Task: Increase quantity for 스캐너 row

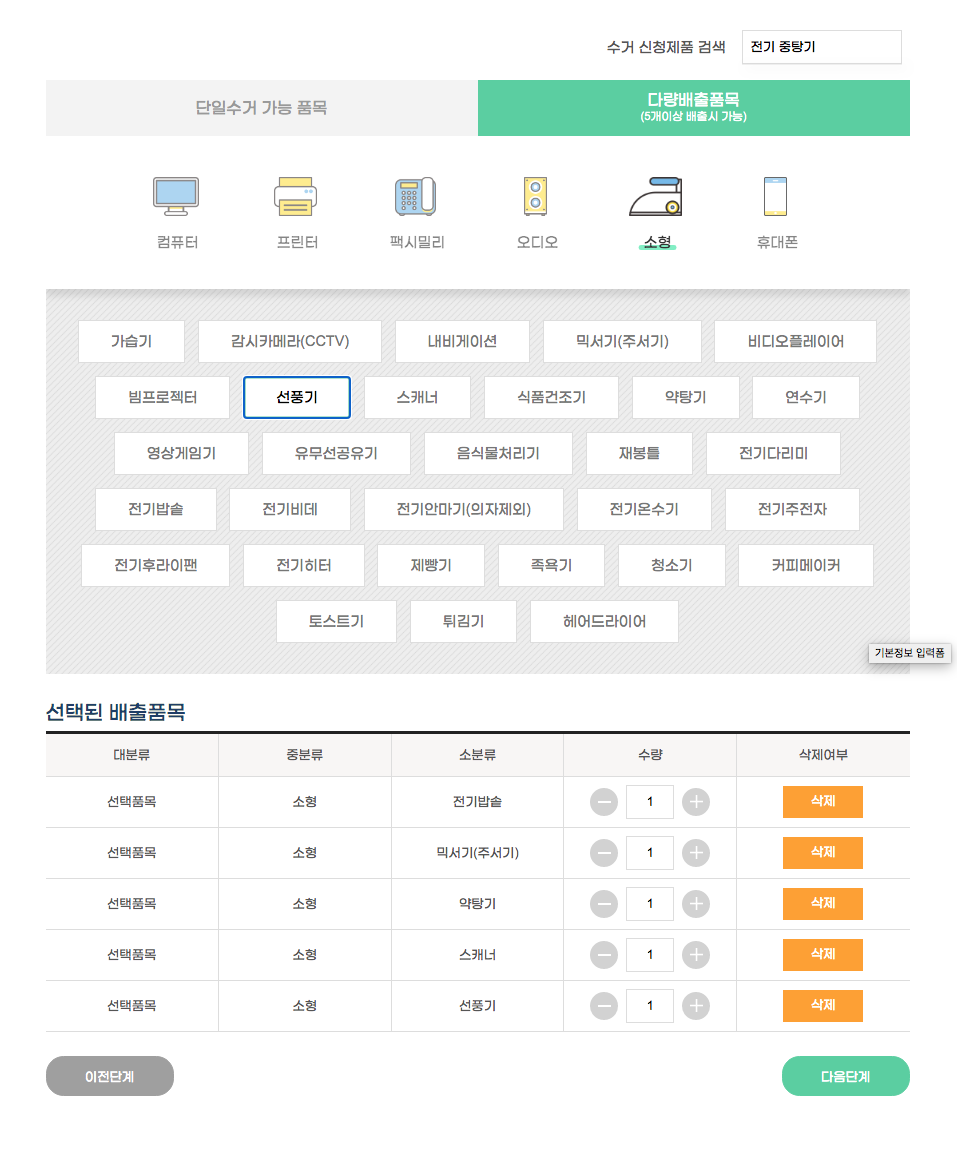Action: click(696, 955)
